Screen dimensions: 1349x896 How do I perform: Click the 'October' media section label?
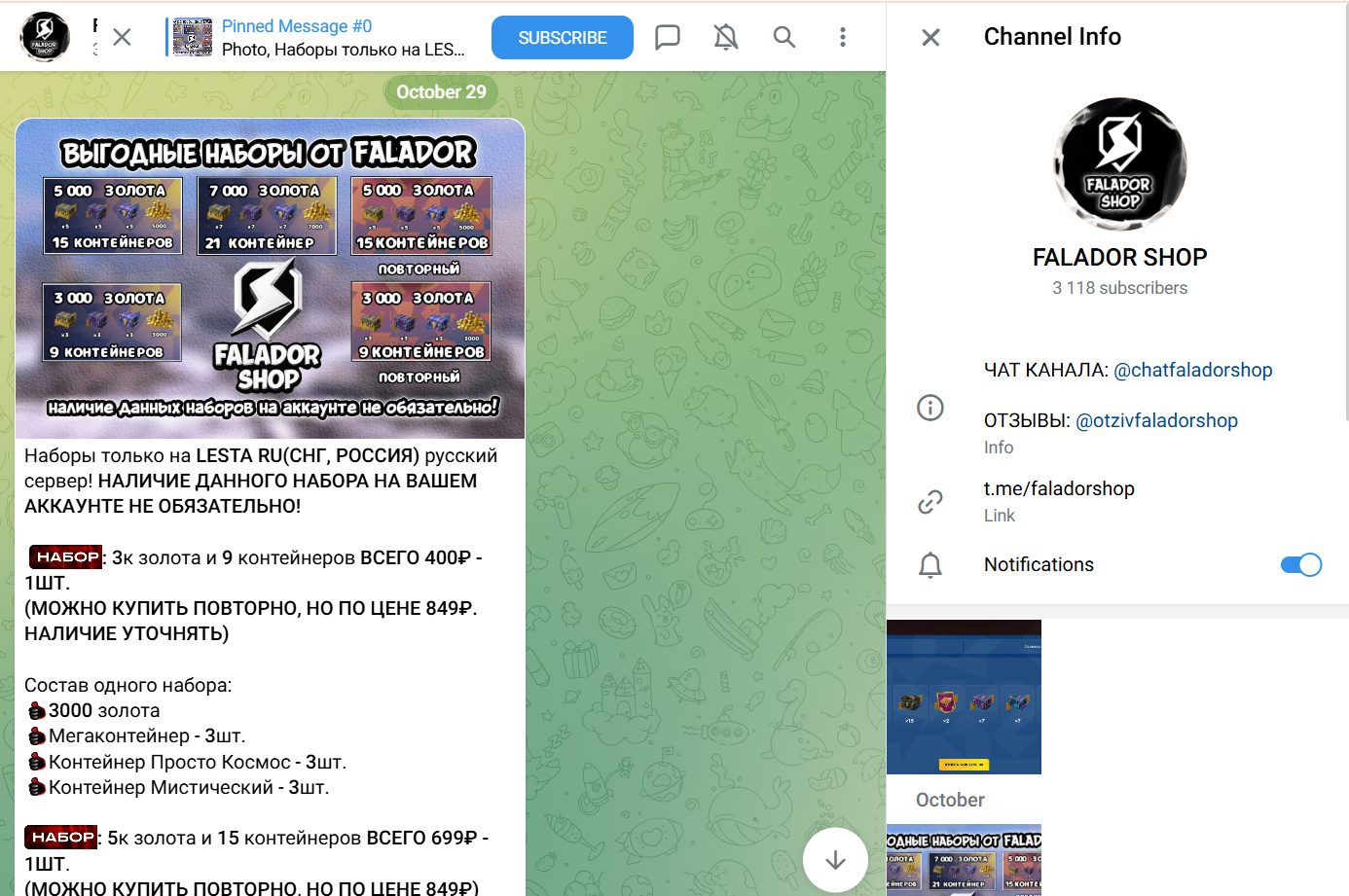[950, 800]
